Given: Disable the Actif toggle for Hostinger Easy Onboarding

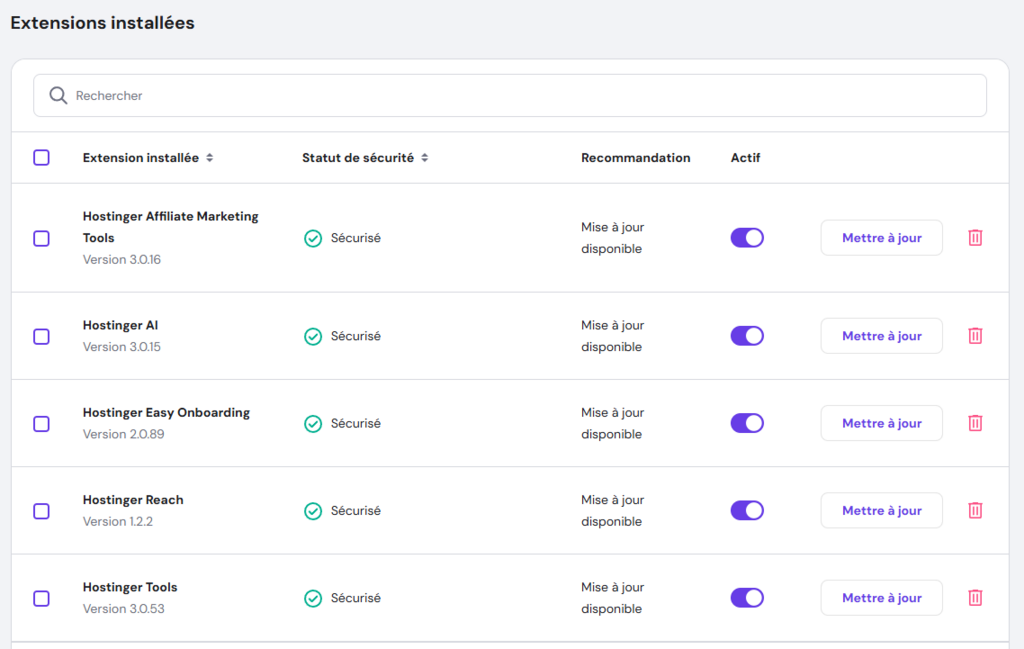Looking at the screenshot, I should [747, 422].
